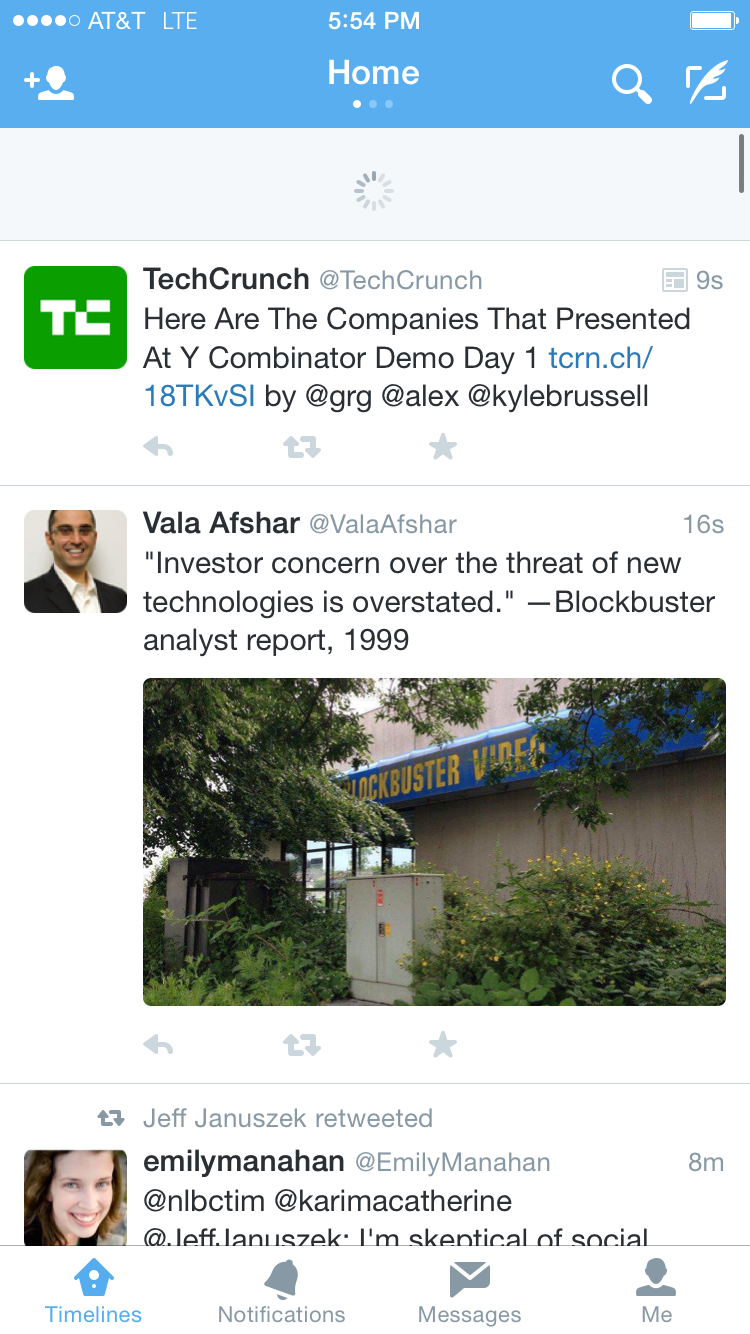Image resolution: width=750 pixels, height=1334 pixels.
Task: Open TechCrunch's green profile avatar
Action: 75,317
